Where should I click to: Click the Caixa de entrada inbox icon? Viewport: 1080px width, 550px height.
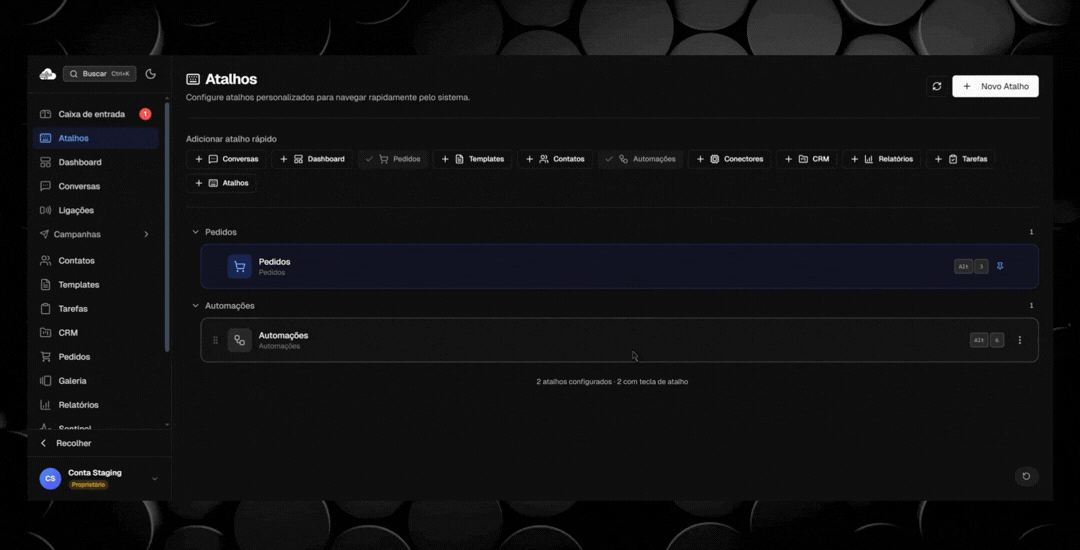45,114
